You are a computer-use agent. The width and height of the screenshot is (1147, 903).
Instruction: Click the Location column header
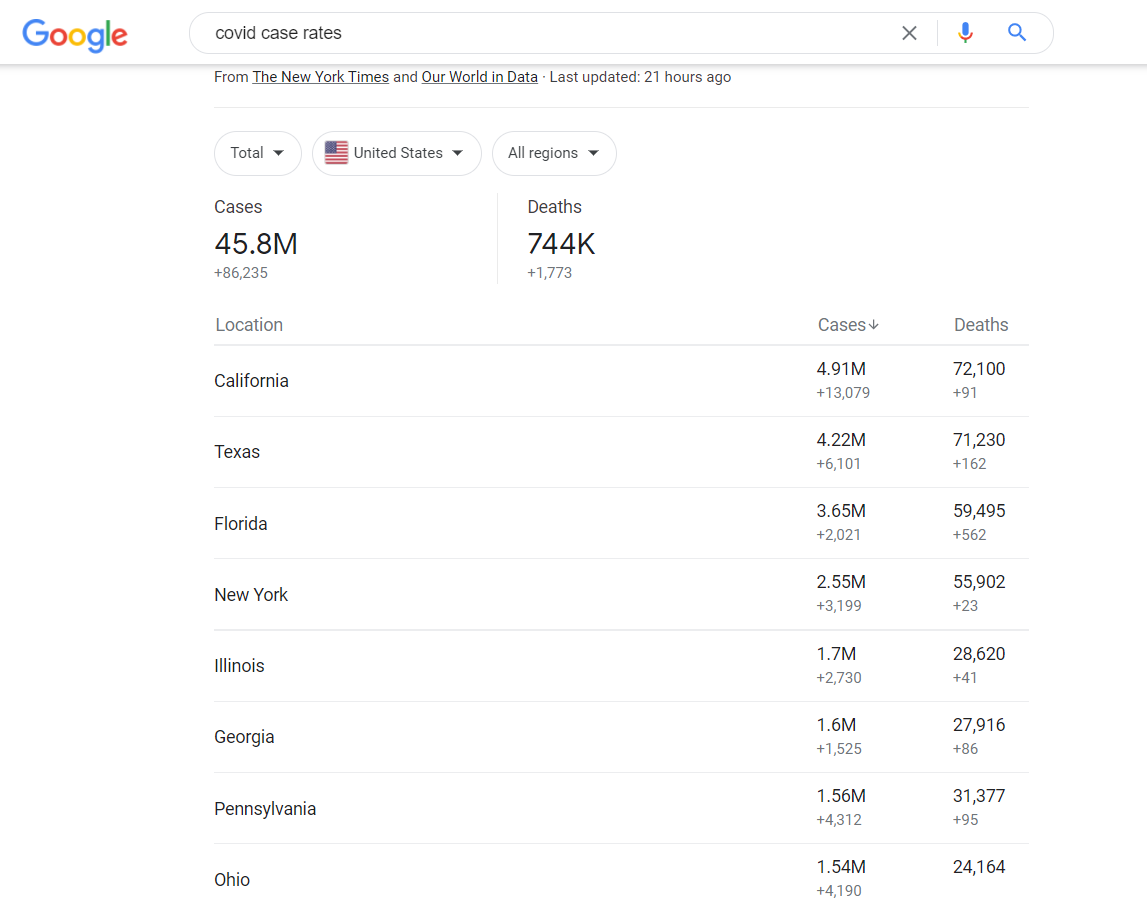(249, 324)
